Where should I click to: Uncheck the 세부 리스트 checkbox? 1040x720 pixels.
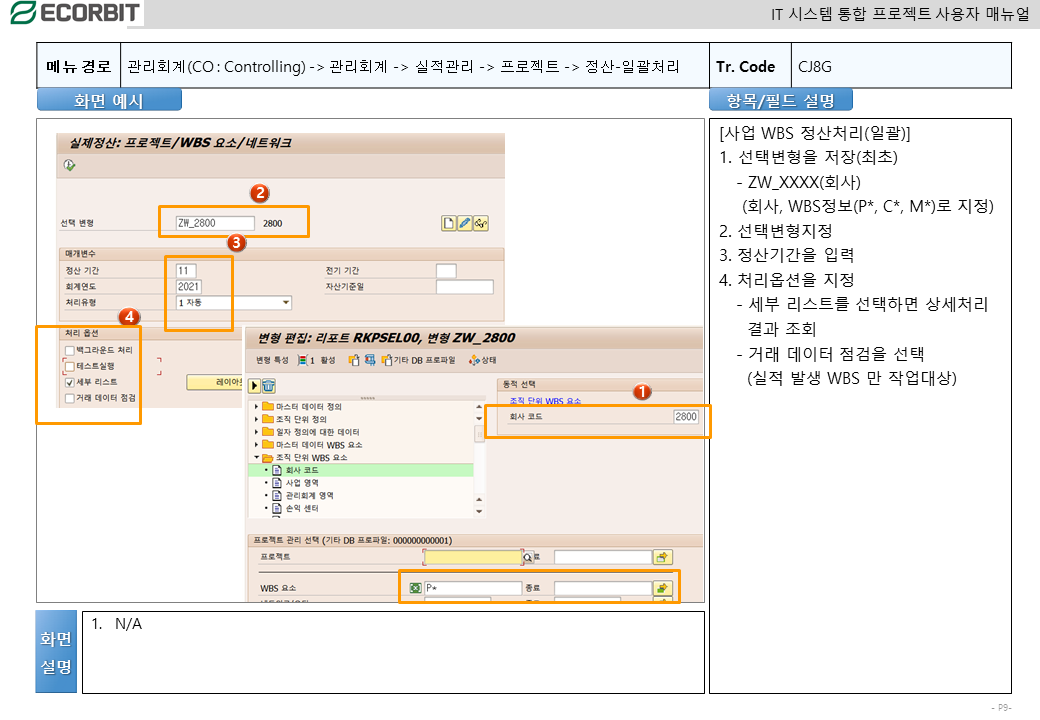coord(70,382)
